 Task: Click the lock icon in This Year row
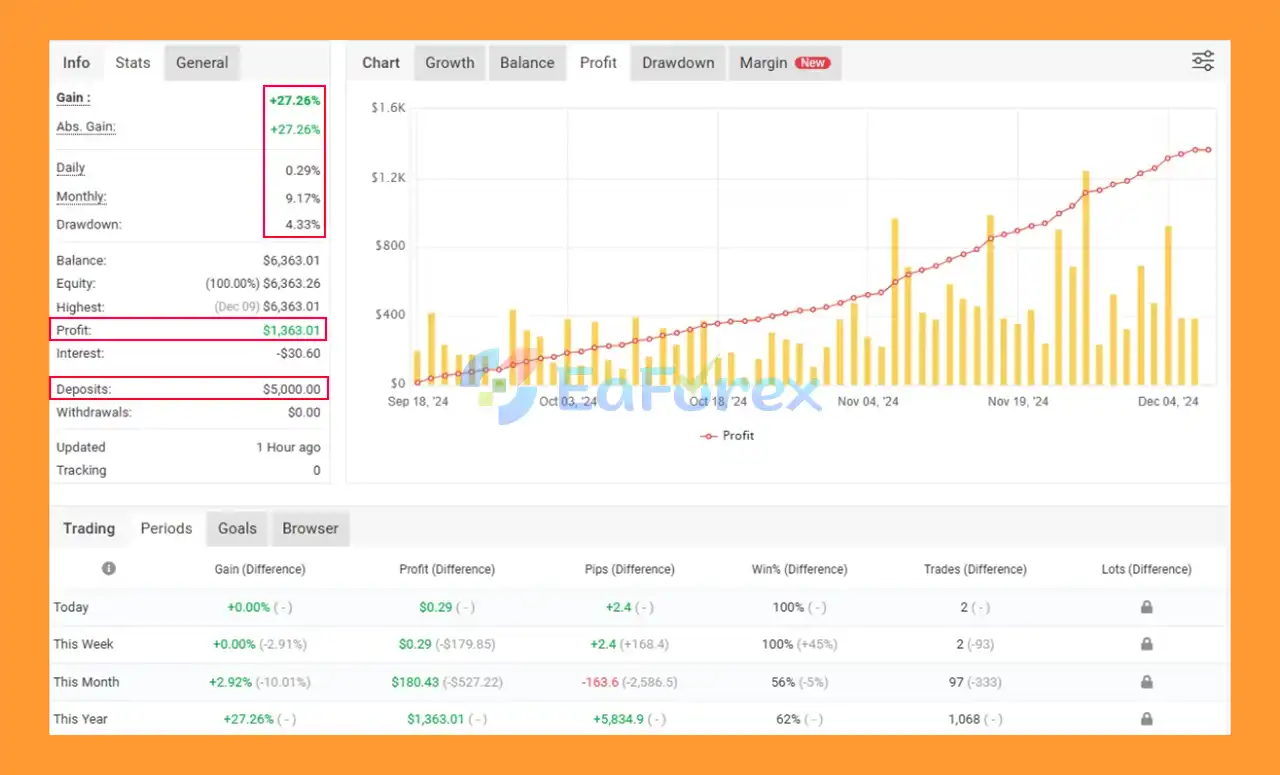1146,719
